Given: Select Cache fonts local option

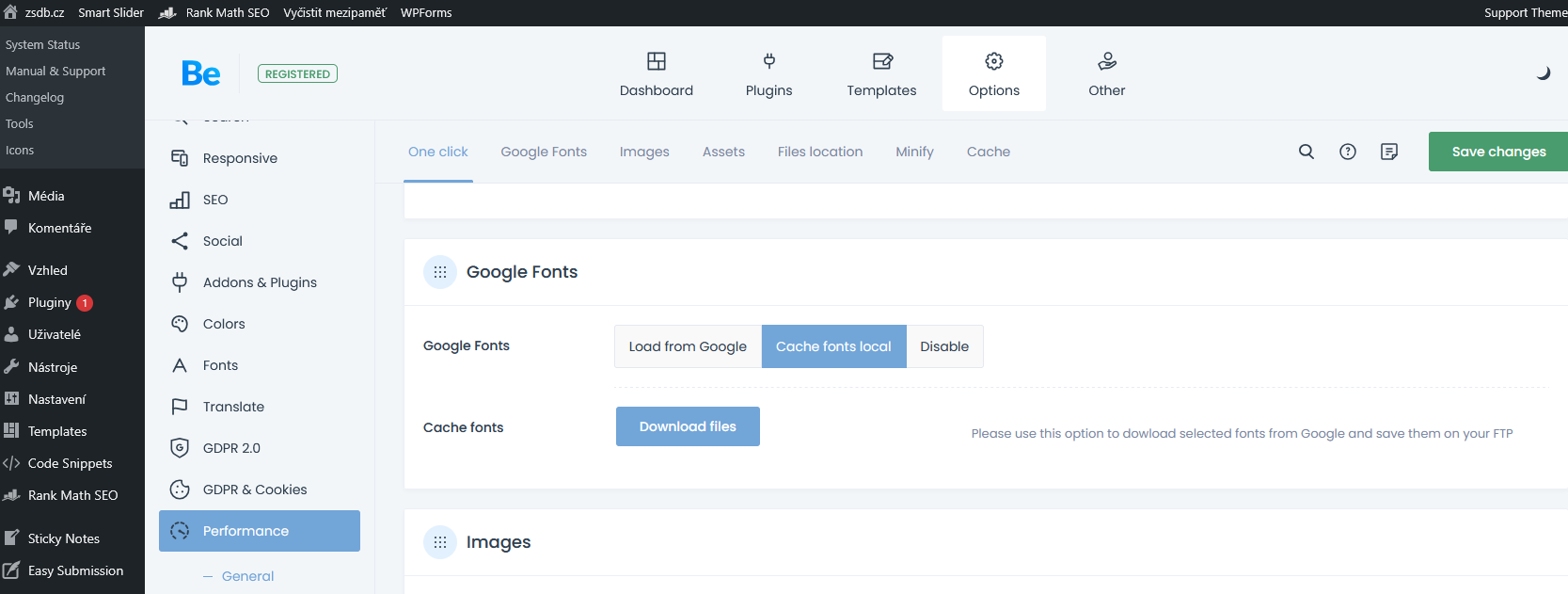Looking at the screenshot, I should 833,346.
